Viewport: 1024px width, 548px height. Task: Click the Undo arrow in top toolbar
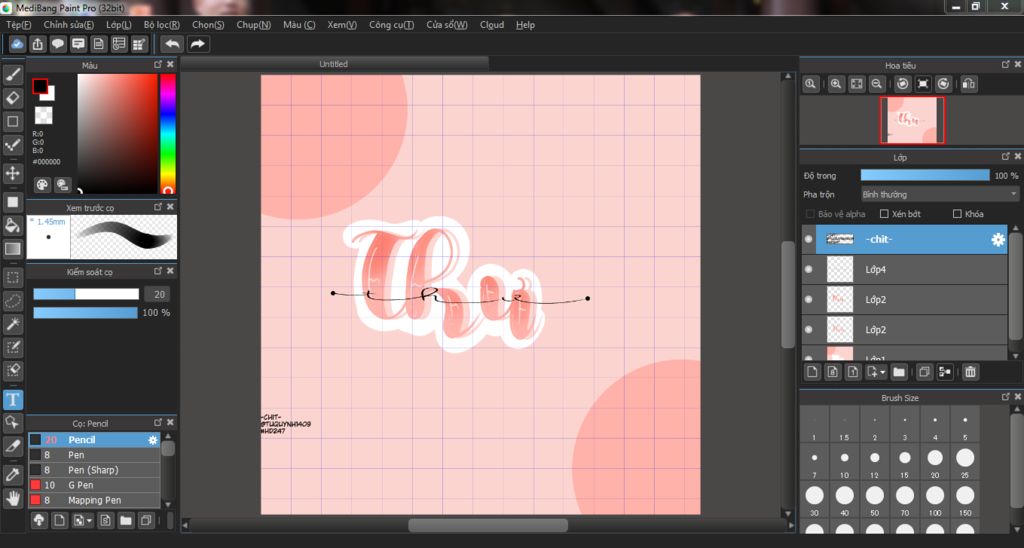172,44
